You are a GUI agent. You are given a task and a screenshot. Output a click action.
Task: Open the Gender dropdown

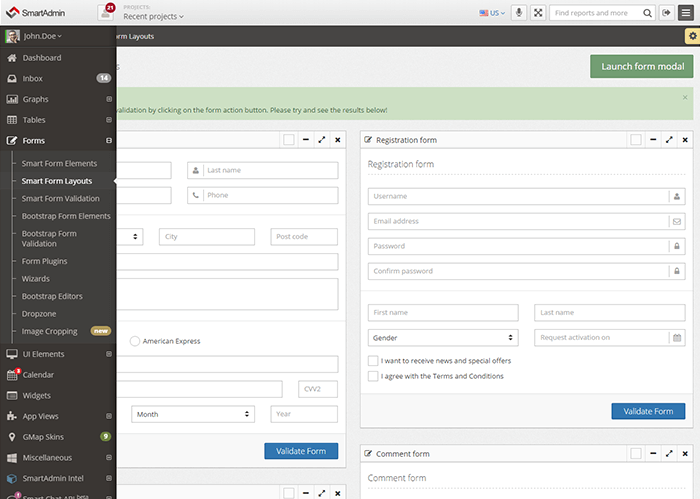[443, 338]
